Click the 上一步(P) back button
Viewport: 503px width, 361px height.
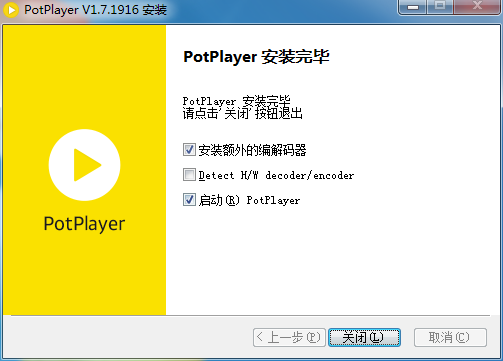[x=289, y=337]
